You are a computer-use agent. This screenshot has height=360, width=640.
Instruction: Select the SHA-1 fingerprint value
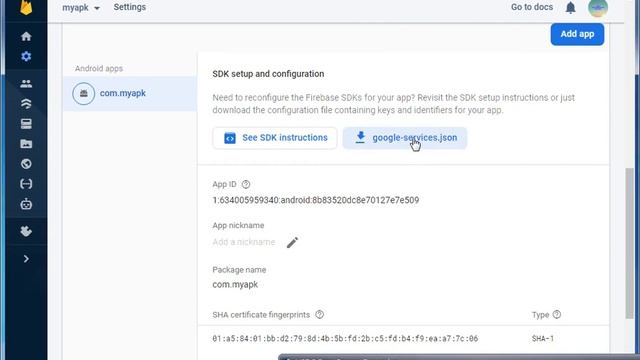click(345, 338)
